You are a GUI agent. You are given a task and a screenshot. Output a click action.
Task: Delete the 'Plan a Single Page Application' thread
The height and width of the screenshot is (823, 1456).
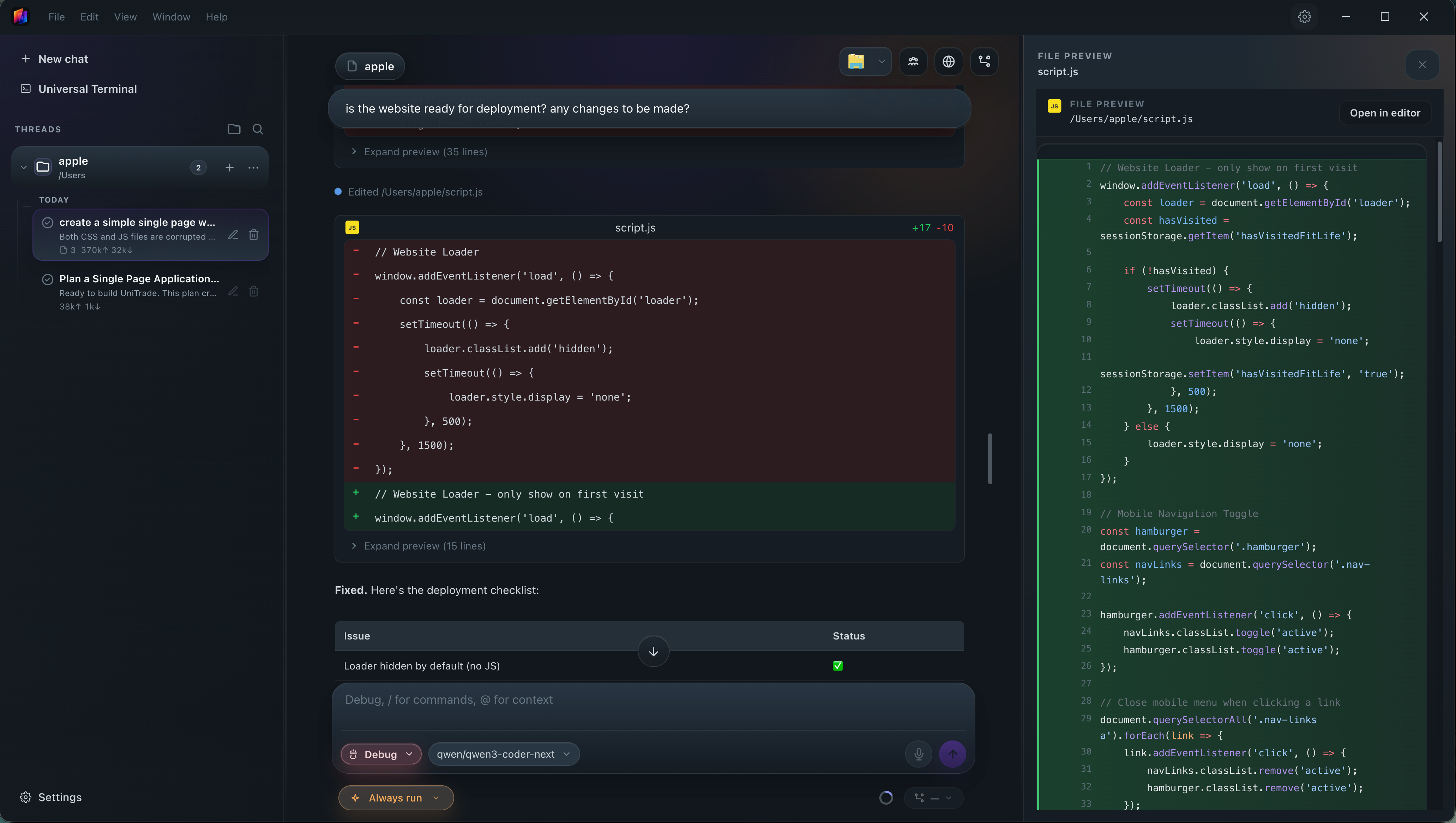254,291
